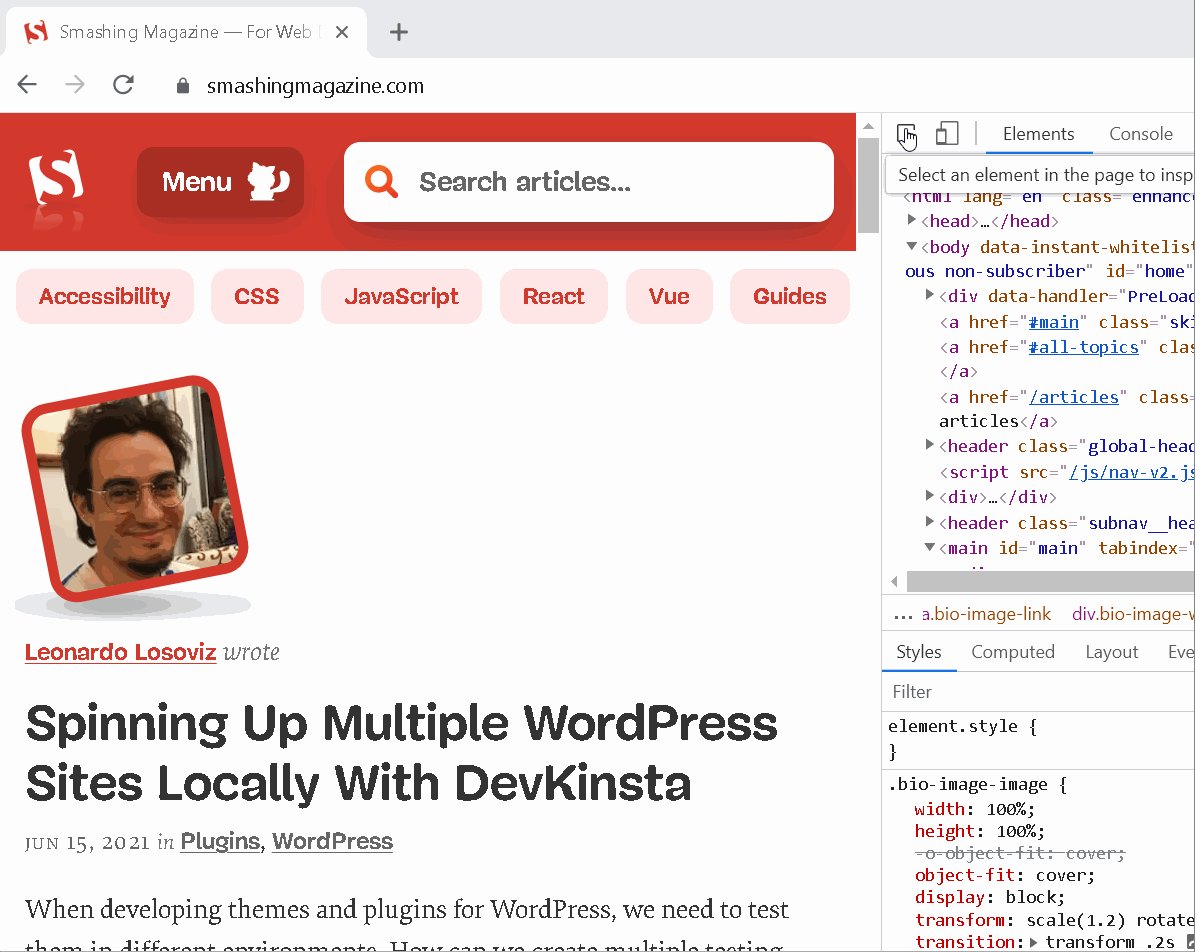1195x952 pixels.
Task: Go back to the previous page
Action: click(x=27, y=85)
